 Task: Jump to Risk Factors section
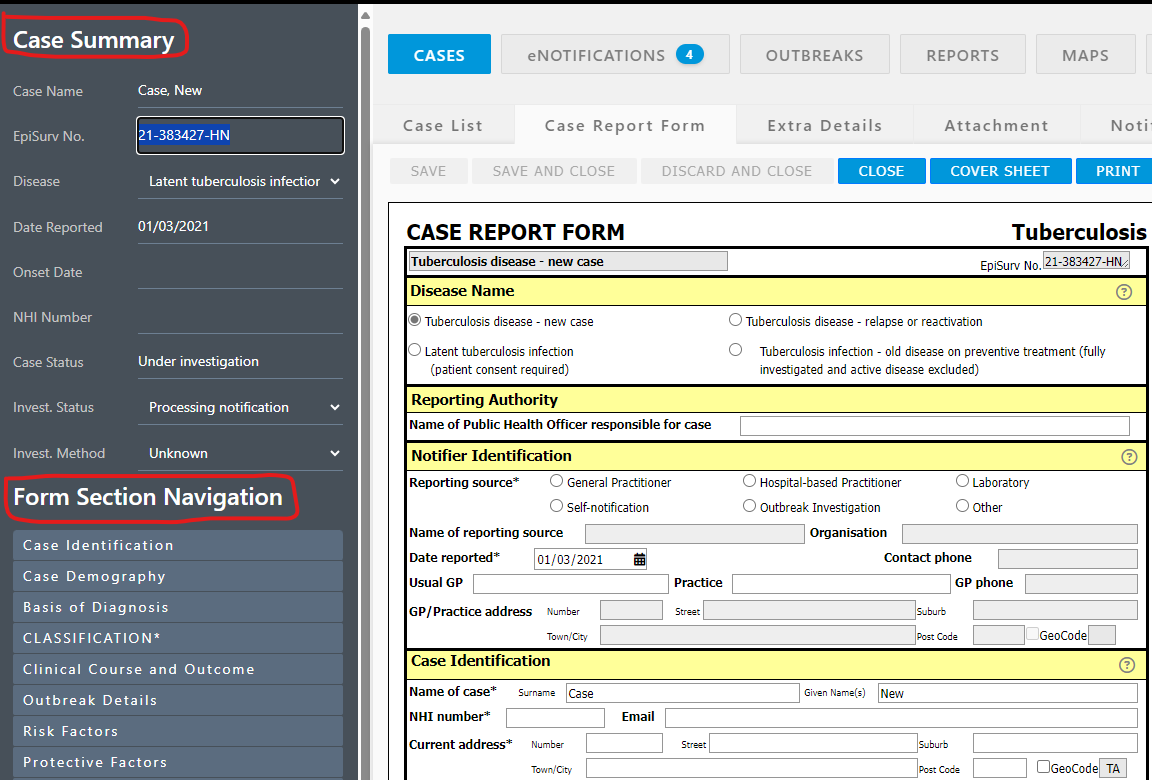(x=178, y=732)
